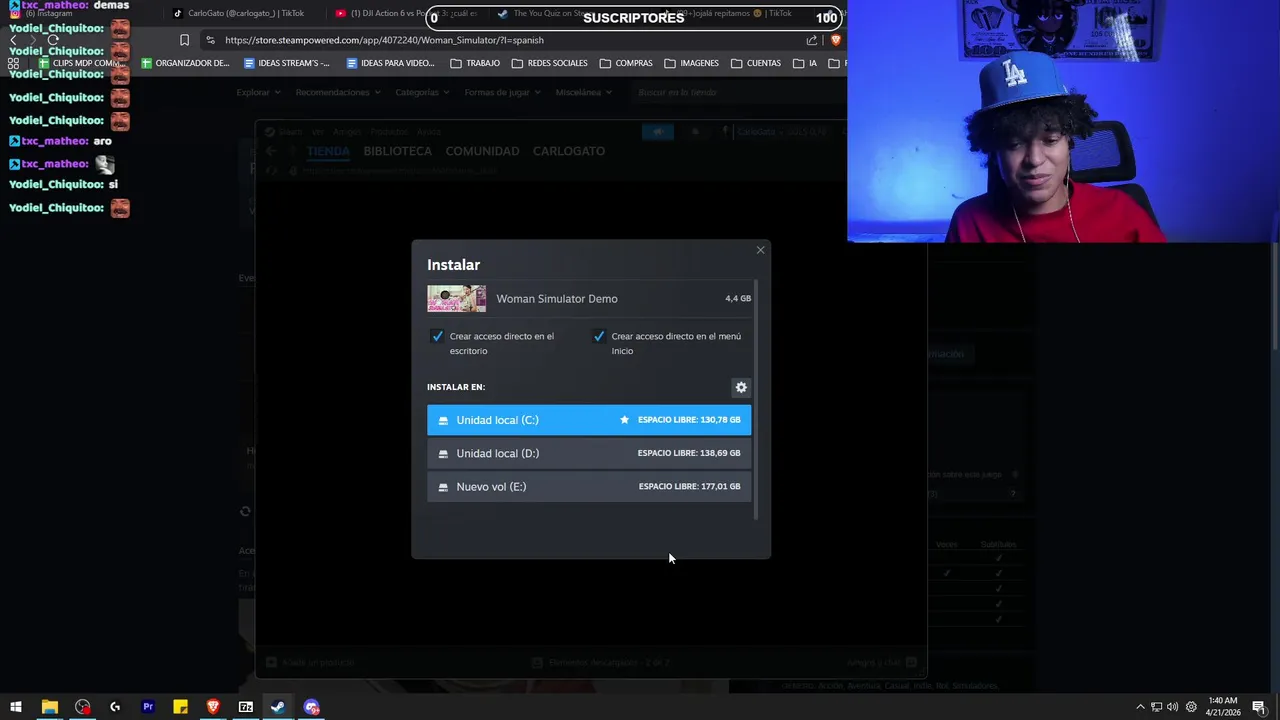The height and width of the screenshot is (720, 1280).
Task: Open Steam from taskbar
Action: click(x=278, y=707)
